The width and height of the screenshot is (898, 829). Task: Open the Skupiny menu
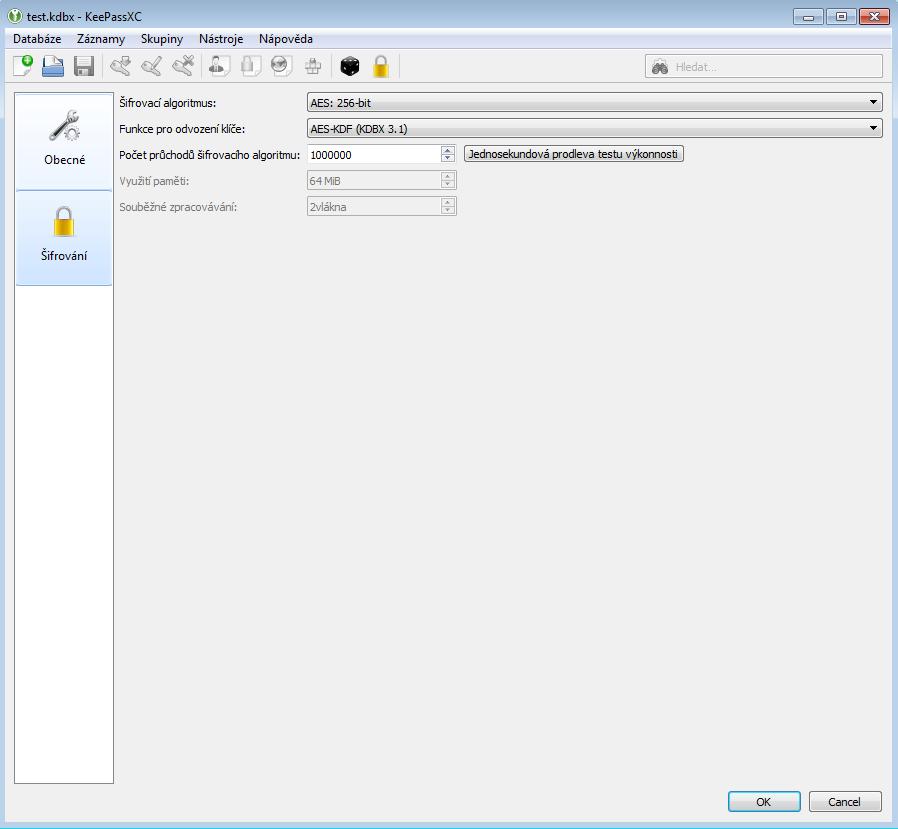pos(162,39)
